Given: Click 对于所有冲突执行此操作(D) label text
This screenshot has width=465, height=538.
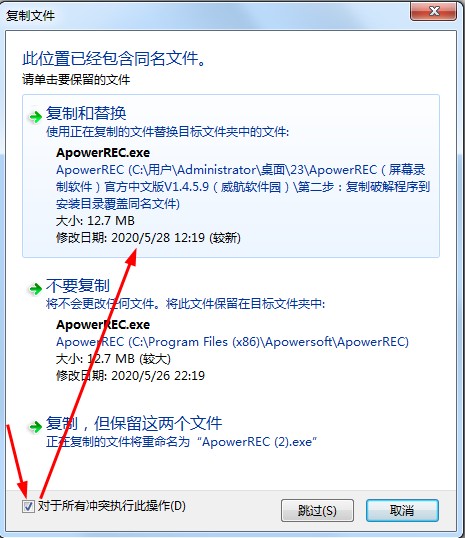Looking at the screenshot, I should pos(112,506).
